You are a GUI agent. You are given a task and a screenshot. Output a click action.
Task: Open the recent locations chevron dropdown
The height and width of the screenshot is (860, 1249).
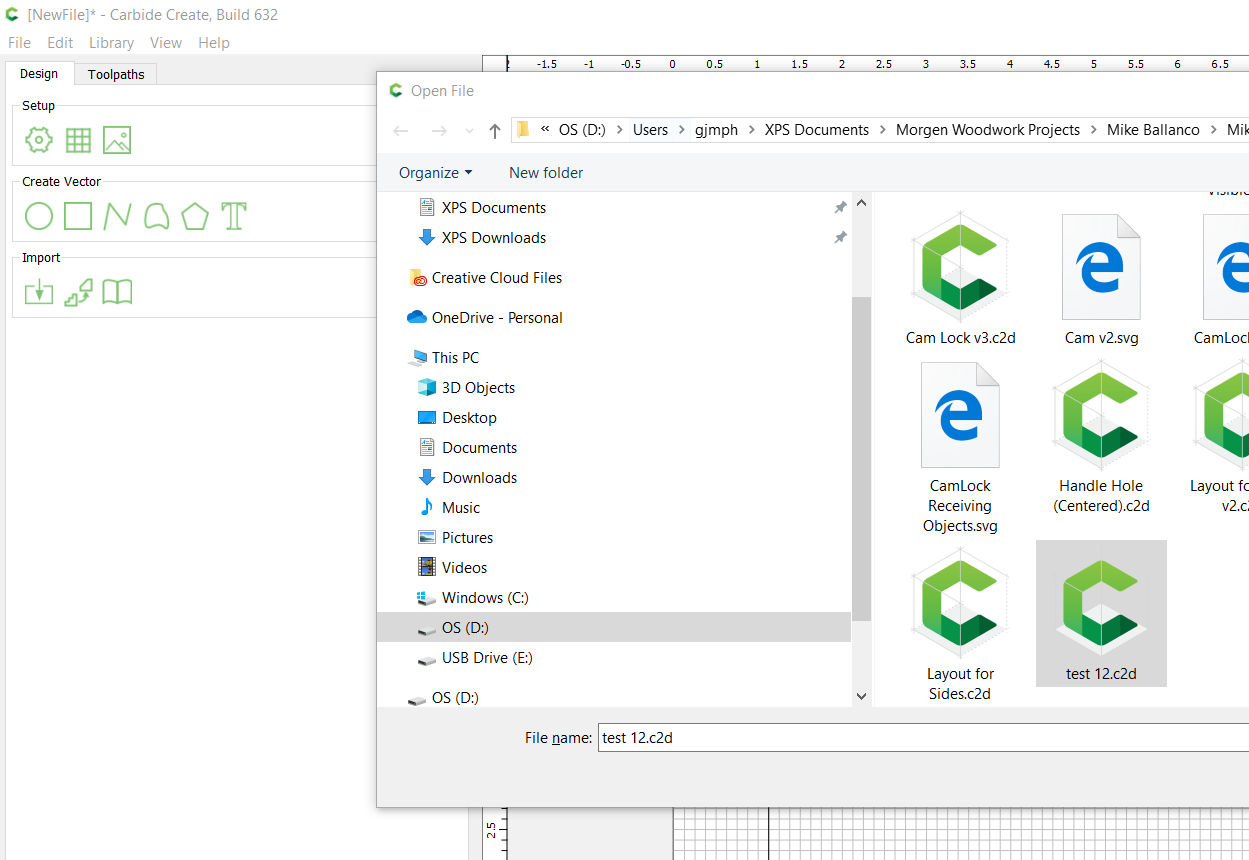[469, 131]
